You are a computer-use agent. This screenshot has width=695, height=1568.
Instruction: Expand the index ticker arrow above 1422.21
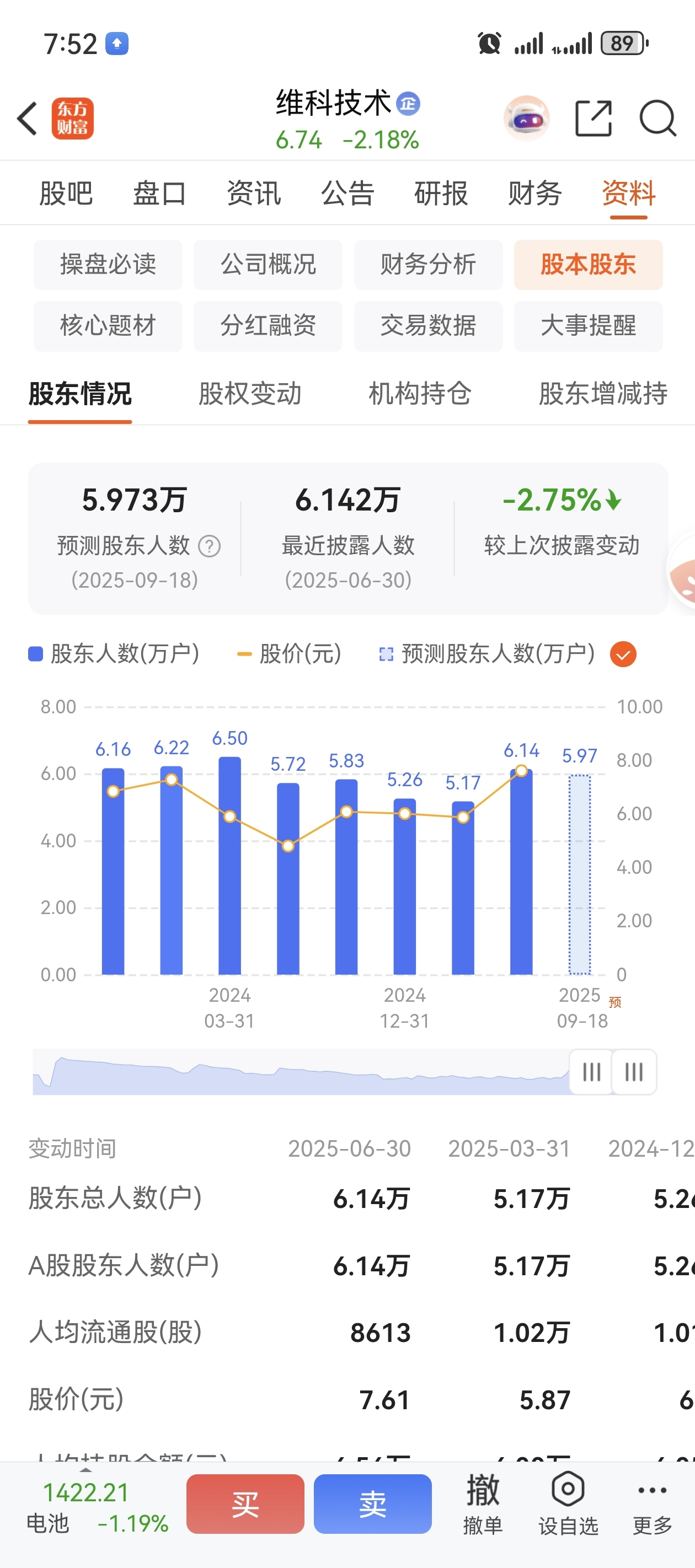(x=86, y=1470)
